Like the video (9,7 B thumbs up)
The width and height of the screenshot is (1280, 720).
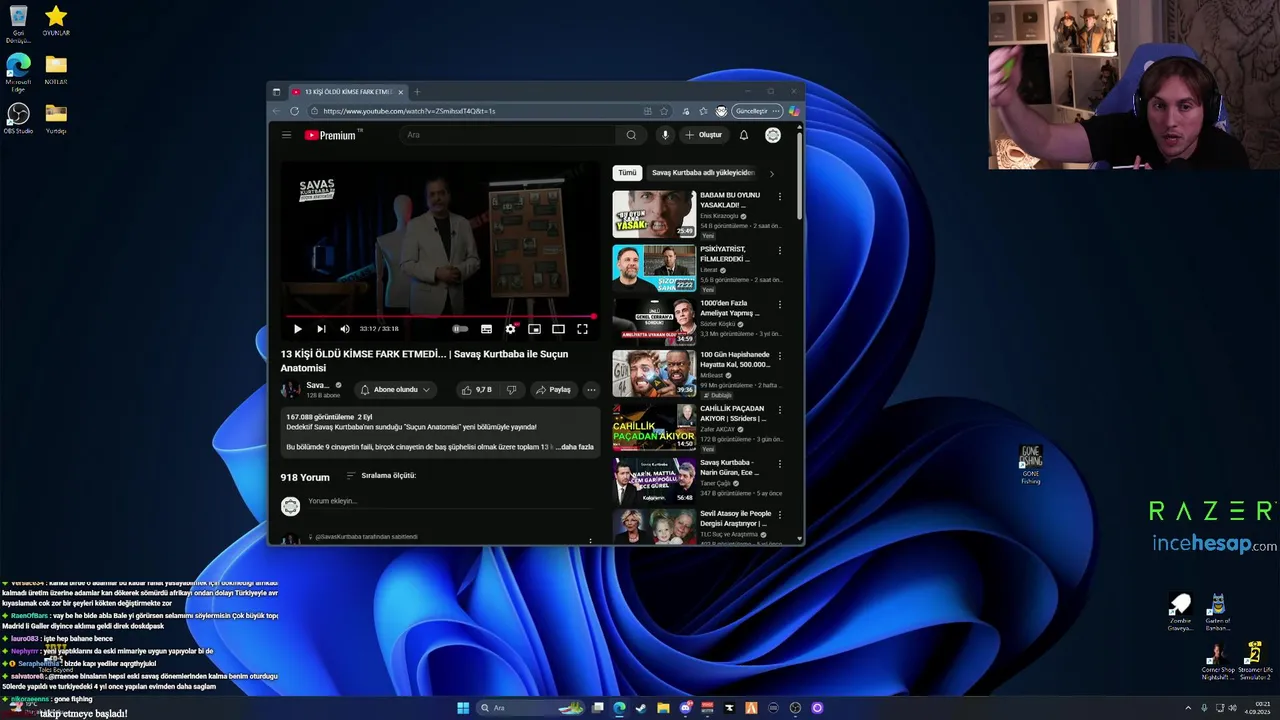pyautogui.click(x=477, y=390)
